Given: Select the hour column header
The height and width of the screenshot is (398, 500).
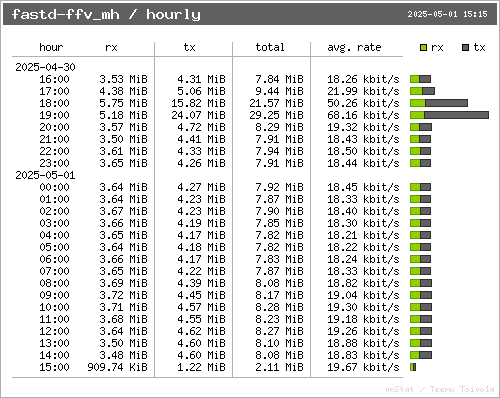Looking at the screenshot, I should tap(51, 47).
